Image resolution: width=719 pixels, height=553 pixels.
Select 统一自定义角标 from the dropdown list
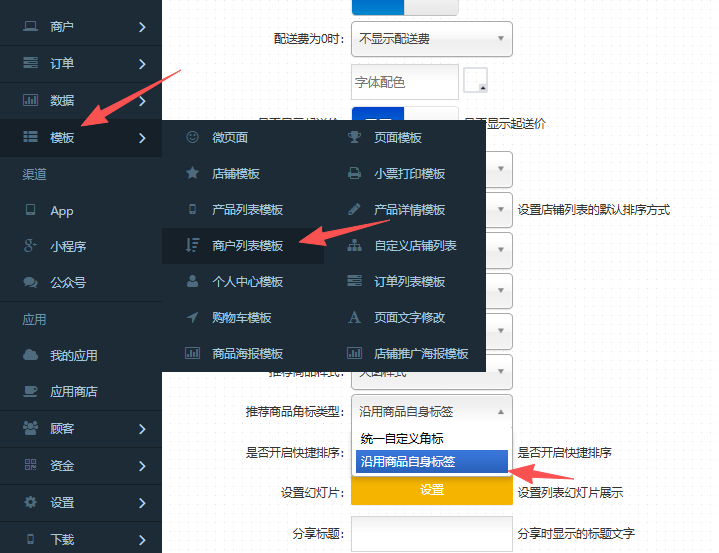pos(404,438)
